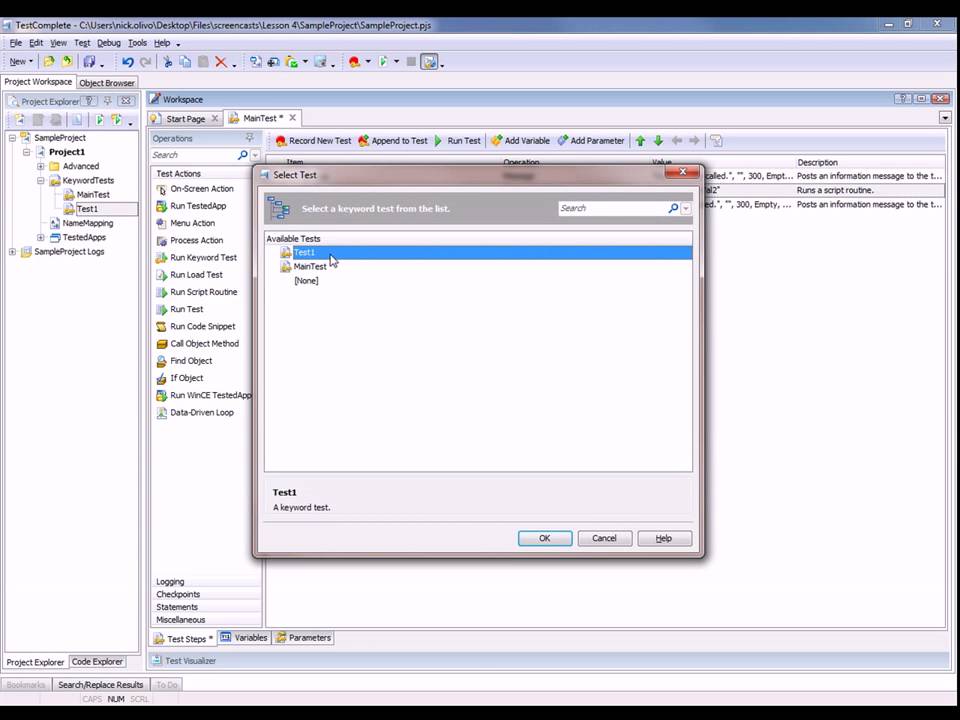Open the New button dropdown arrow

(31, 62)
